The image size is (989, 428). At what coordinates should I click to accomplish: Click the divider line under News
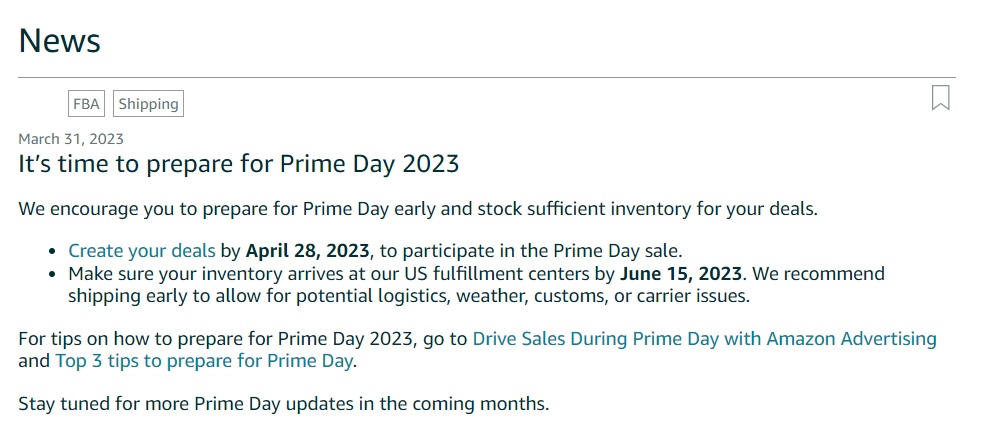(487, 77)
